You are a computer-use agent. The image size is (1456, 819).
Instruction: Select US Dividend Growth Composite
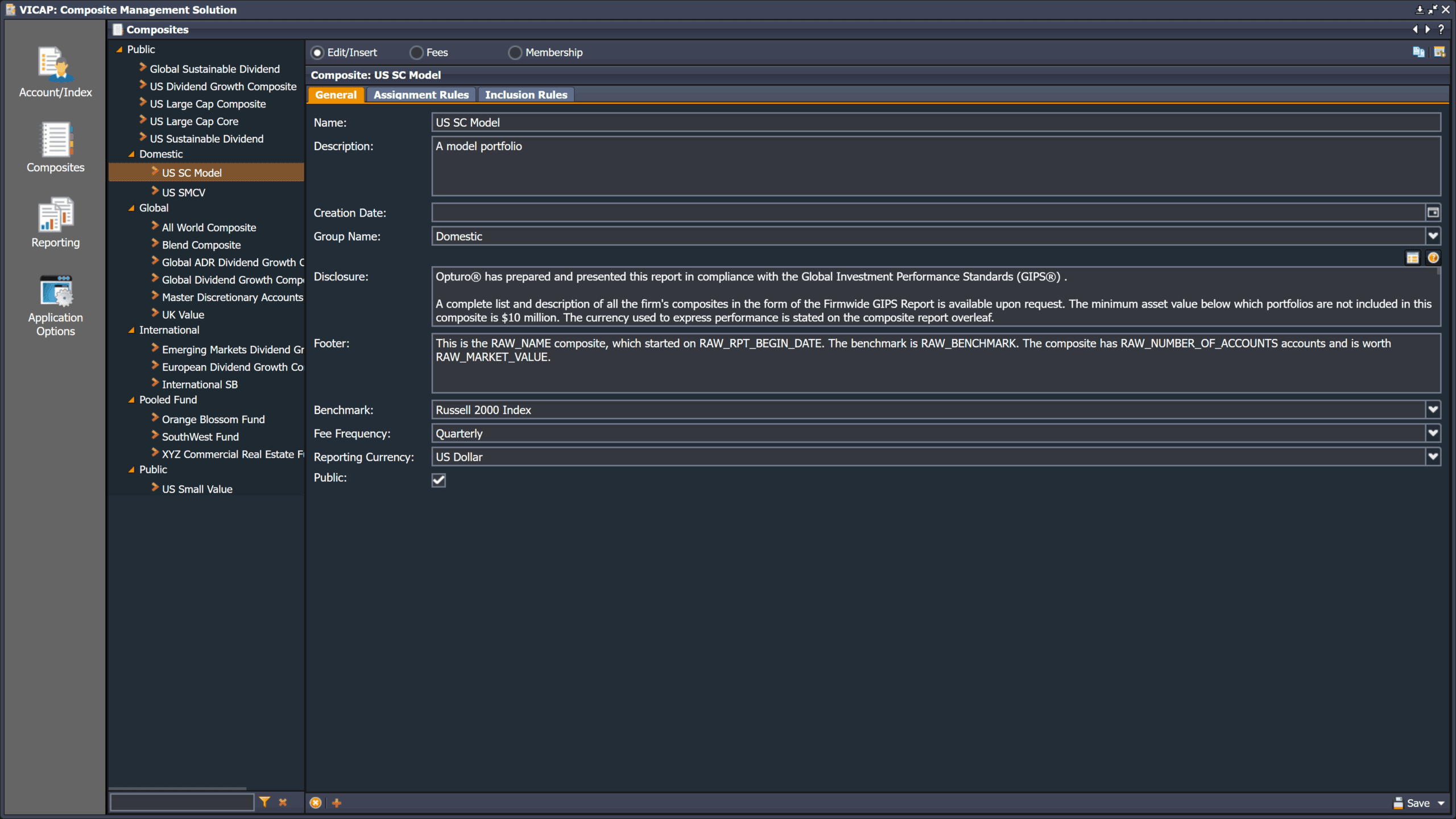click(223, 86)
